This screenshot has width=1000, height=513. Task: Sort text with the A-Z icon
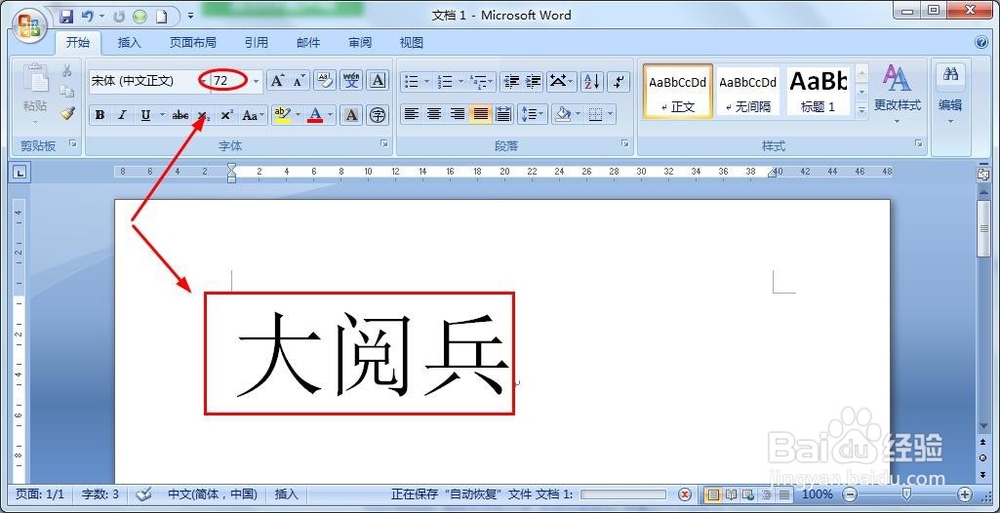(x=592, y=81)
